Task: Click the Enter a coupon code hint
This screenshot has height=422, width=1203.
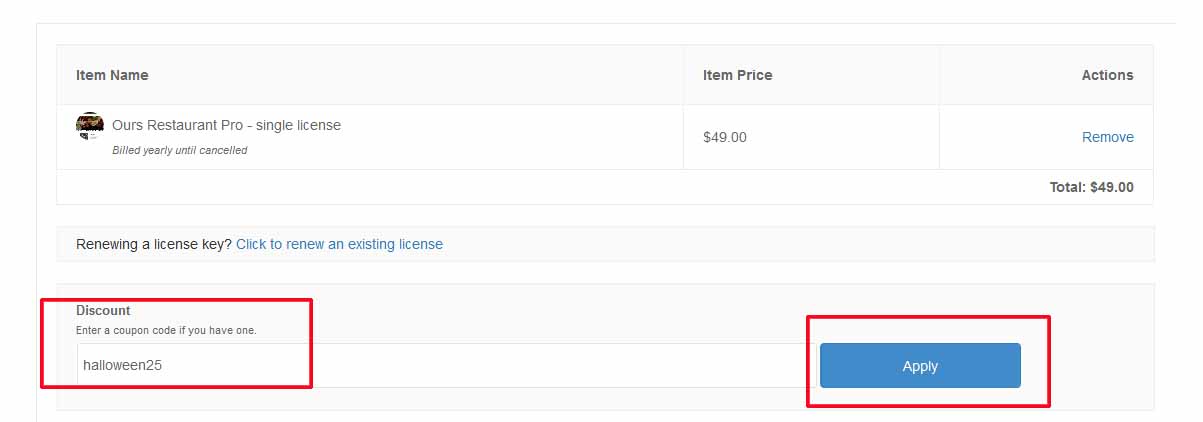Action: pos(166,330)
